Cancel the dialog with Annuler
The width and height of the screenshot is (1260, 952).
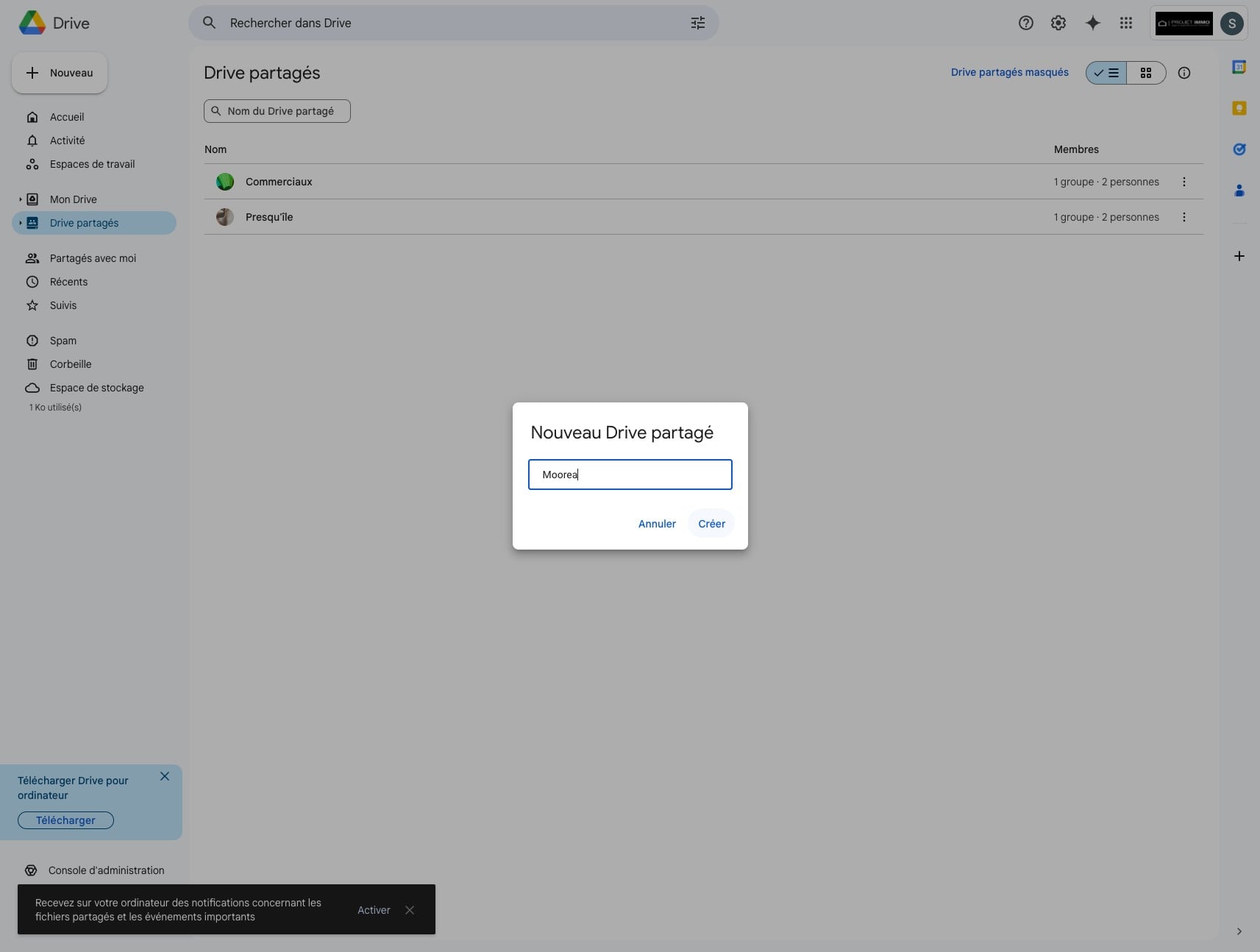[x=656, y=524]
